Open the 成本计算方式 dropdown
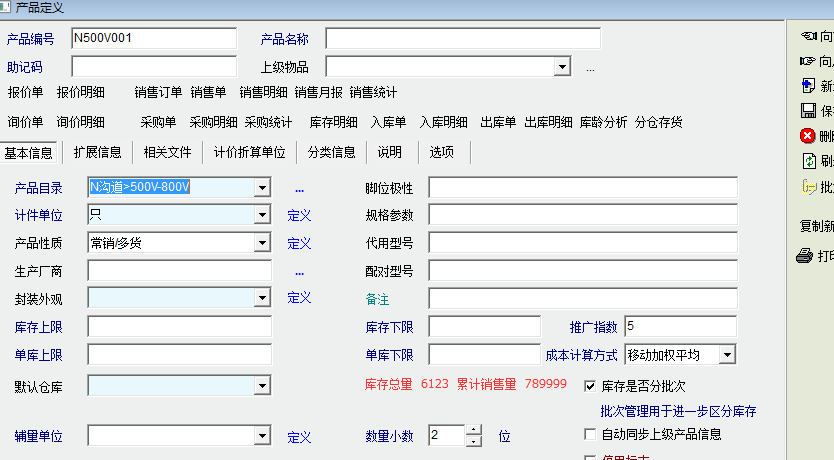The image size is (834, 460). coord(727,355)
